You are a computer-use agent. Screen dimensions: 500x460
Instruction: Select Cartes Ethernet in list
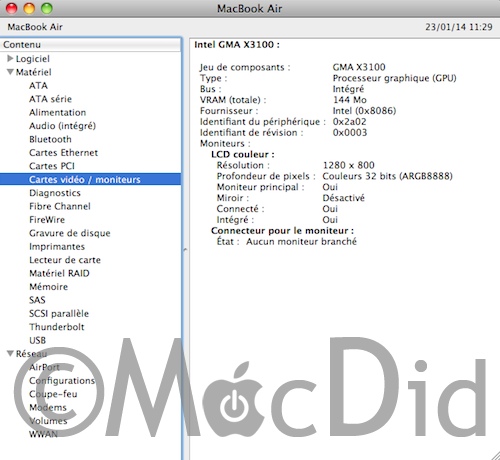(x=63, y=153)
